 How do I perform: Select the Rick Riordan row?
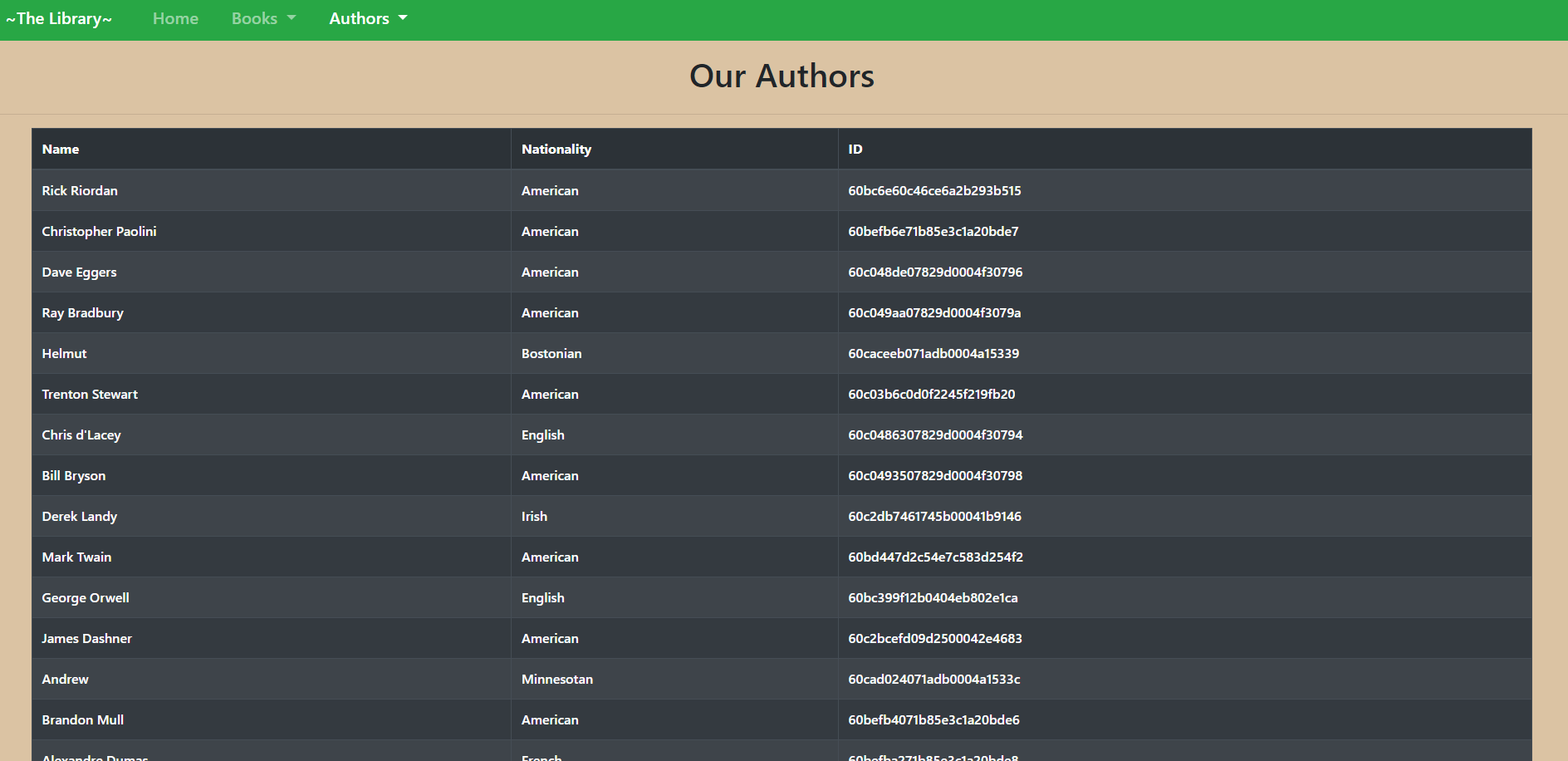click(x=80, y=190)
